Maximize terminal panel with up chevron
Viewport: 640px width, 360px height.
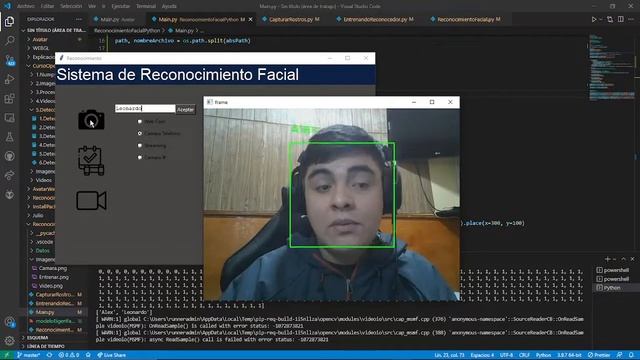pos(623,259)
